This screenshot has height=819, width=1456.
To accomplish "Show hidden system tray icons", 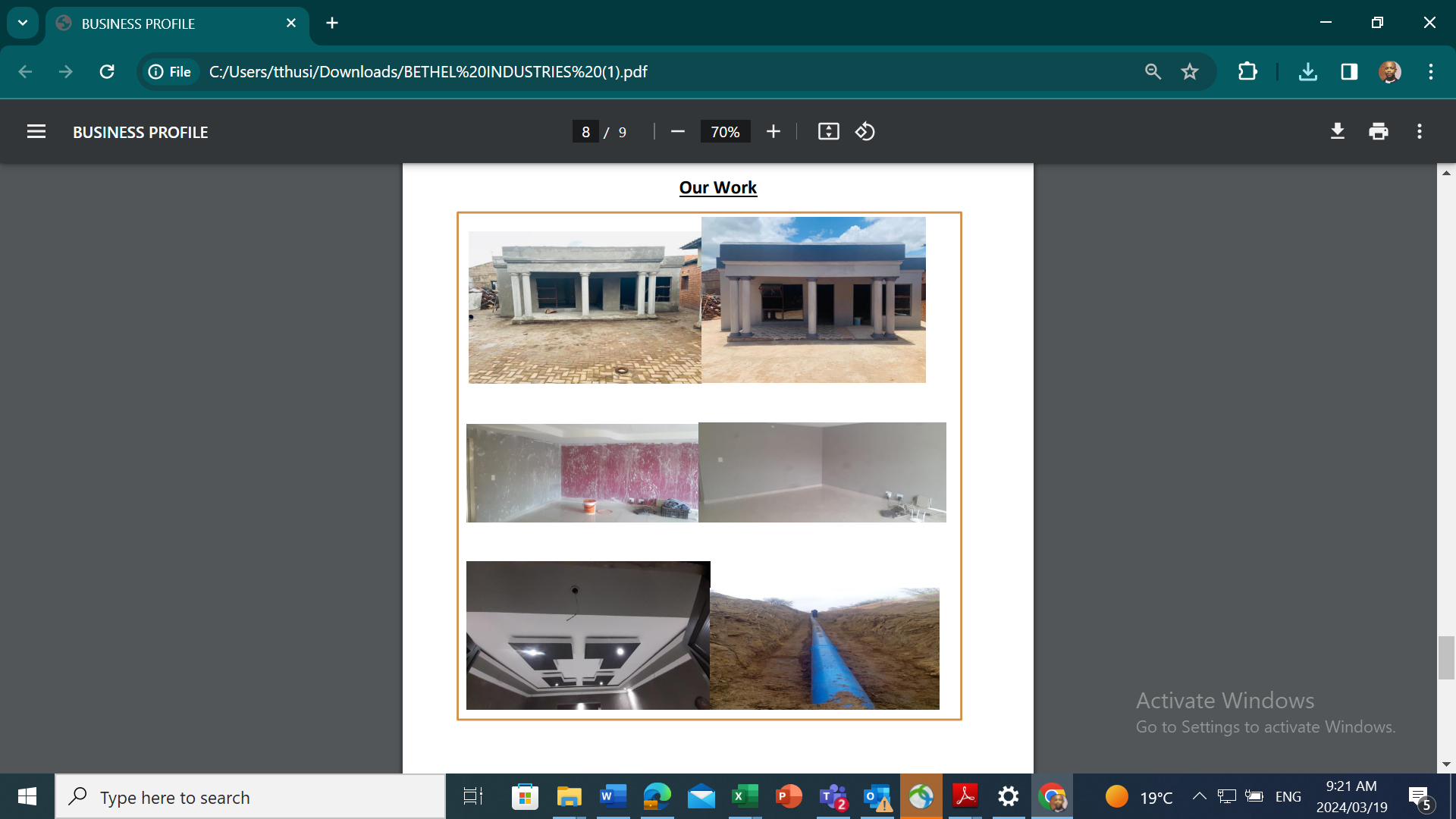I will coord(1199,796).
